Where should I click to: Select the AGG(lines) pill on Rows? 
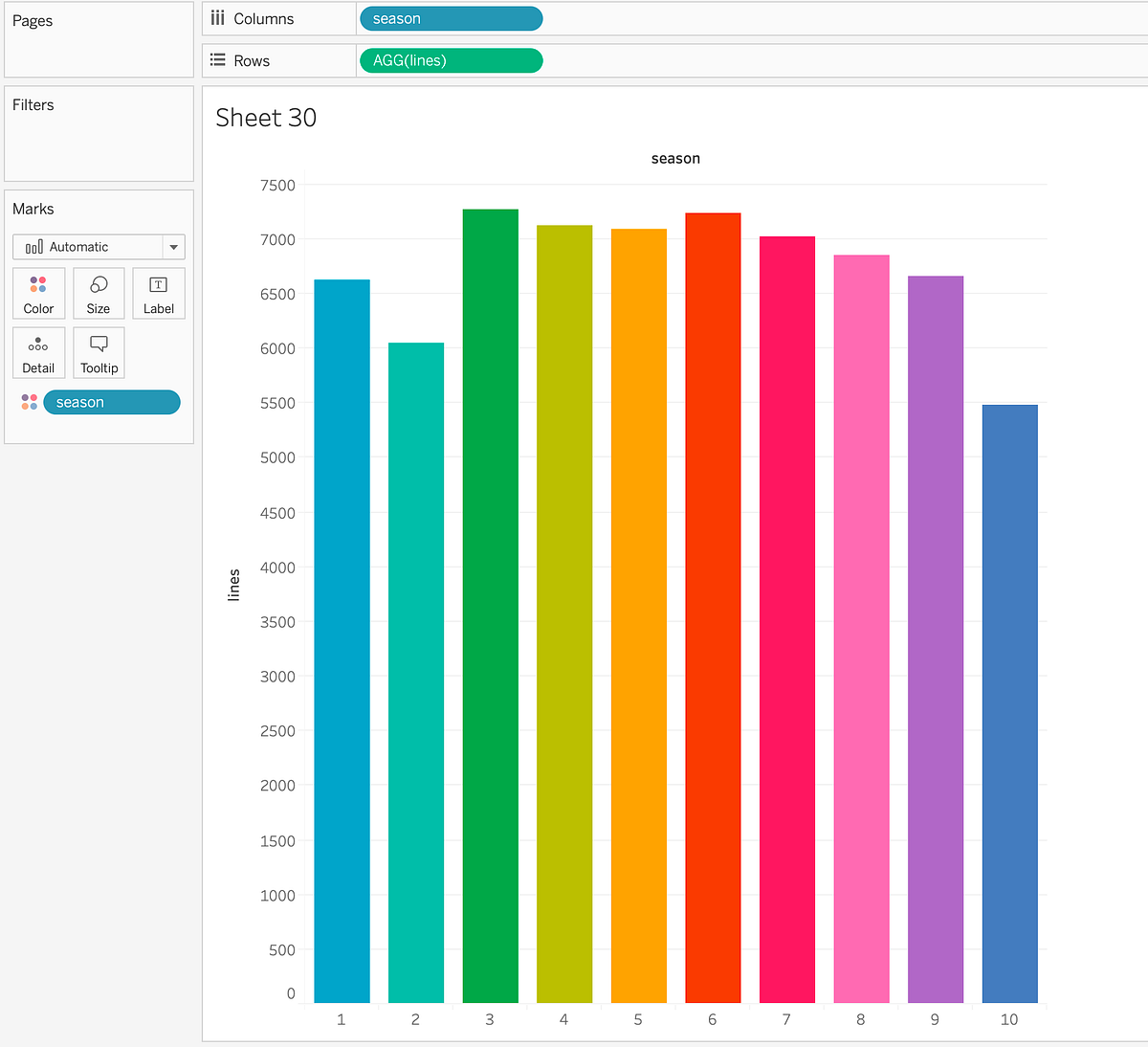[450, 60]
